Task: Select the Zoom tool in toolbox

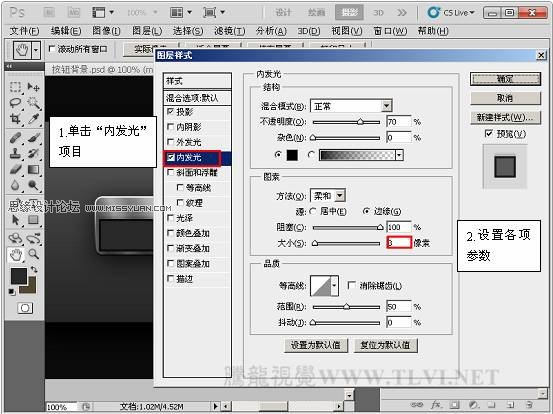Action: pos(34,254)
